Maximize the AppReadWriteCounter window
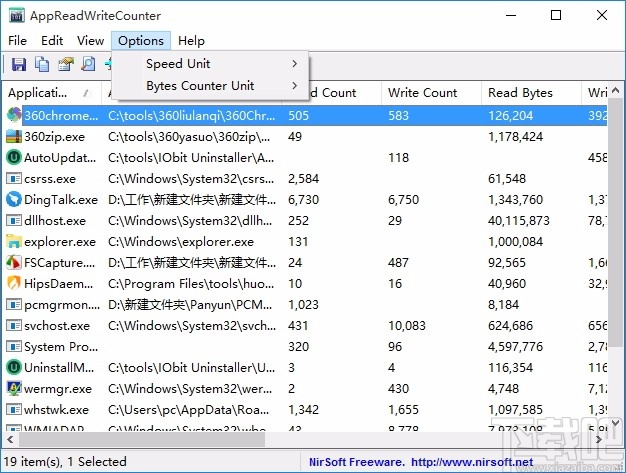Image resolution: width=626 pixels, height=473 pixels. tap(556, 16)
